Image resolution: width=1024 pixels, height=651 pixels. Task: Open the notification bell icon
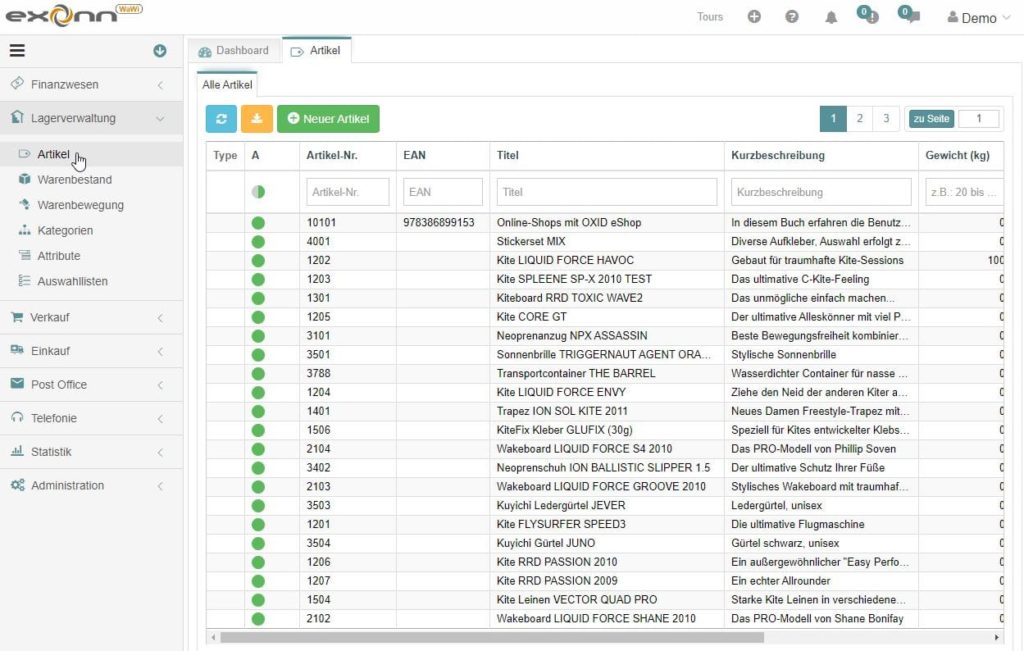tap(831, 18)
